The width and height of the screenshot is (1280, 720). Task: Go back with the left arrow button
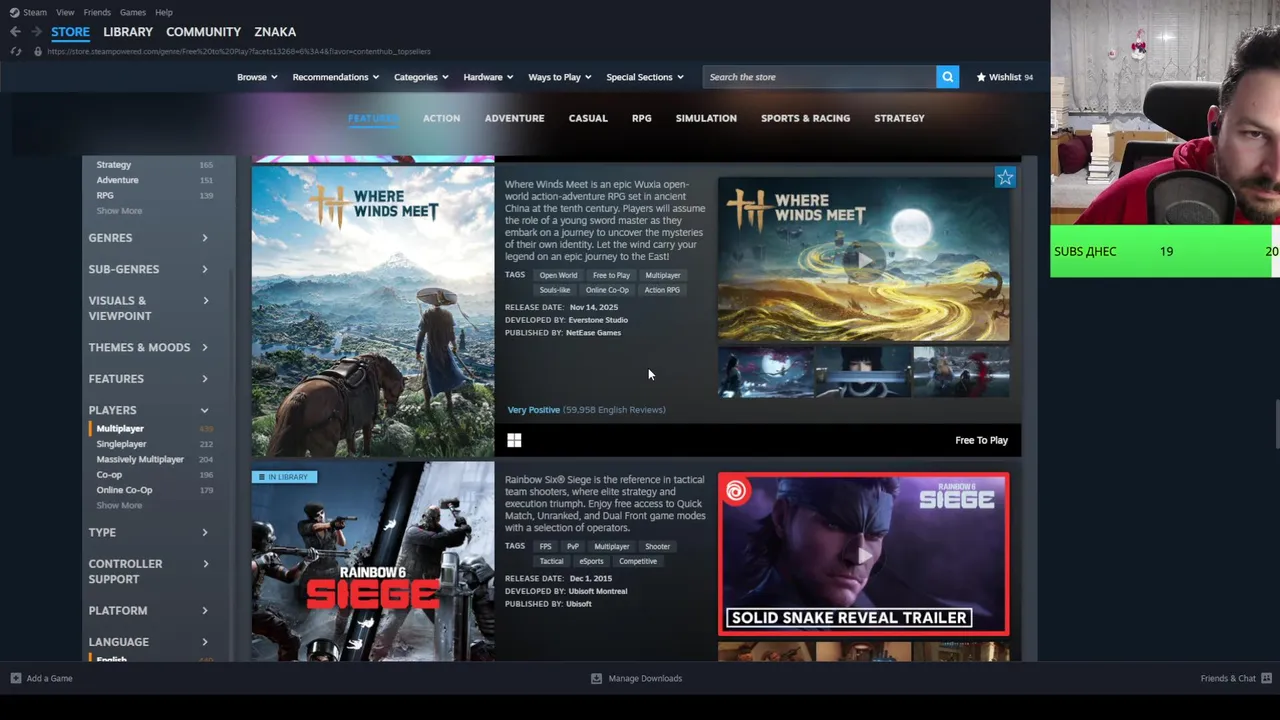[15, 32]
